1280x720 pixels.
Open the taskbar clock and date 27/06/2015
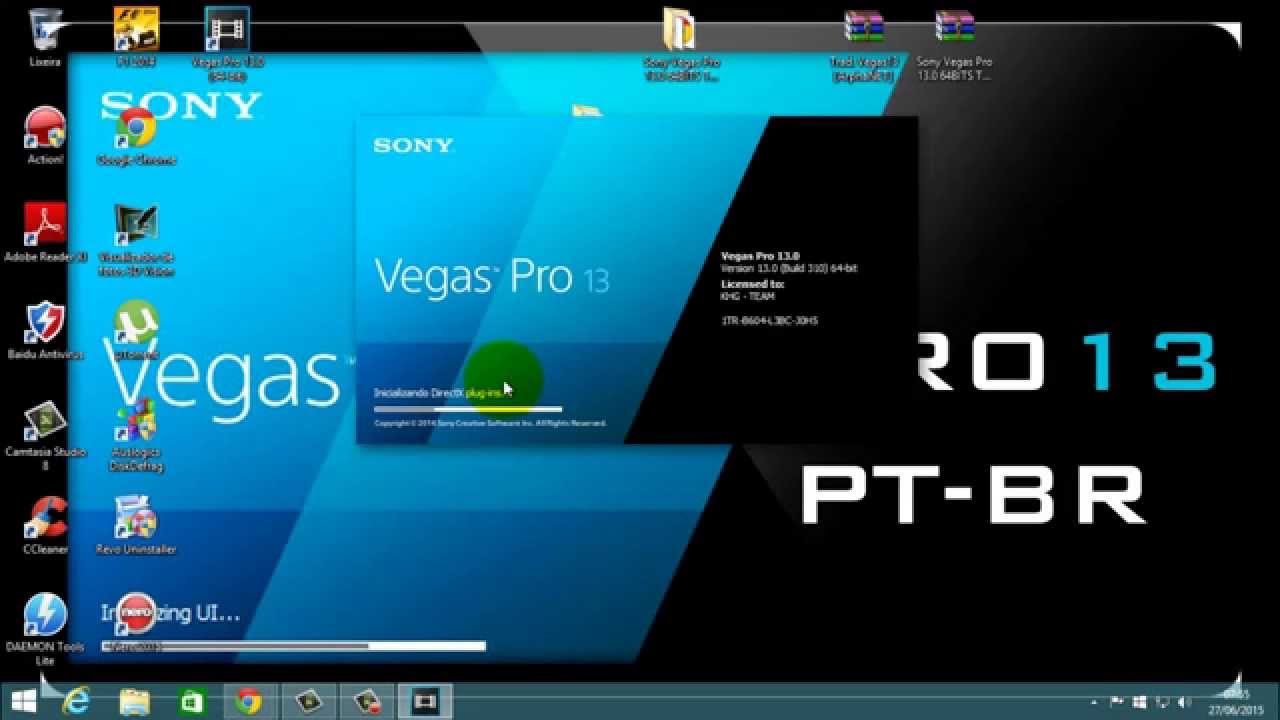point(1238,701)
